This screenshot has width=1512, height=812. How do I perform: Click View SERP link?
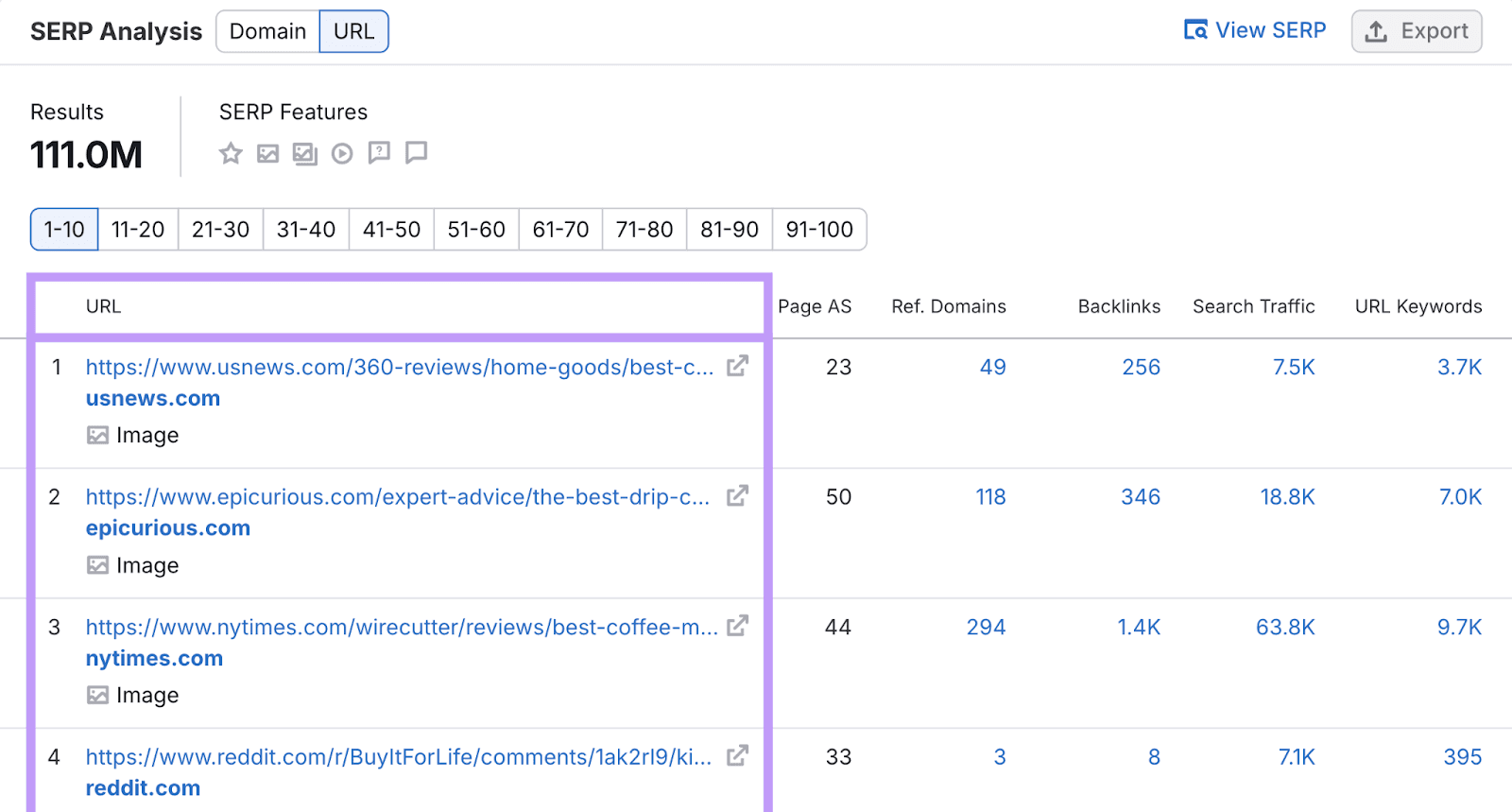point(1255,30)
